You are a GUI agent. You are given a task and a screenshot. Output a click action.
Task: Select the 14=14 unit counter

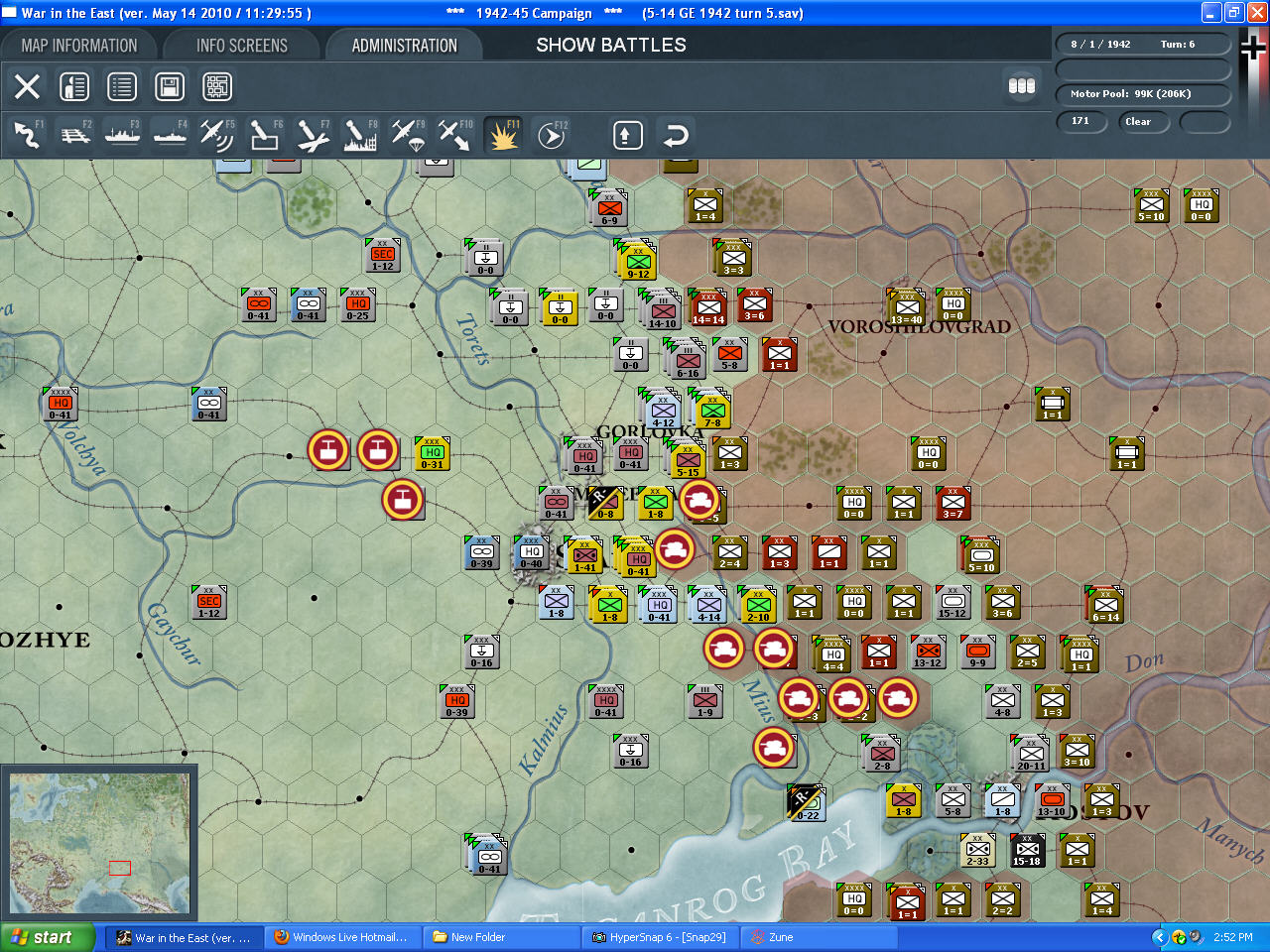pos(707,307)
